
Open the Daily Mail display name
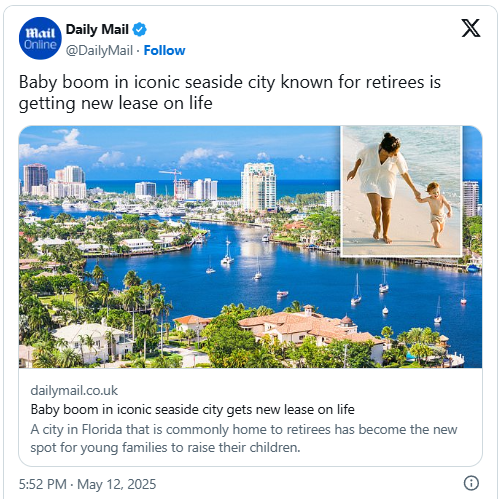(x=97, y=29)
